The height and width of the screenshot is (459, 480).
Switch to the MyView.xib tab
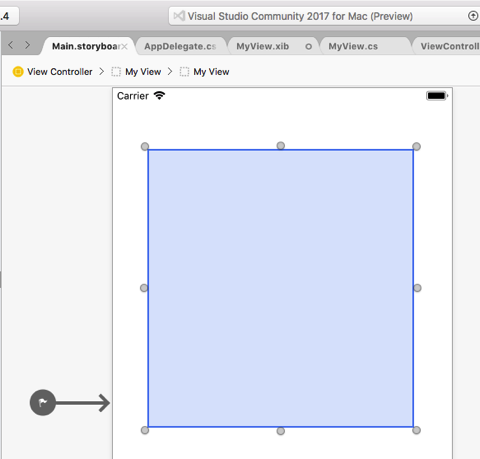coord(263,46)
